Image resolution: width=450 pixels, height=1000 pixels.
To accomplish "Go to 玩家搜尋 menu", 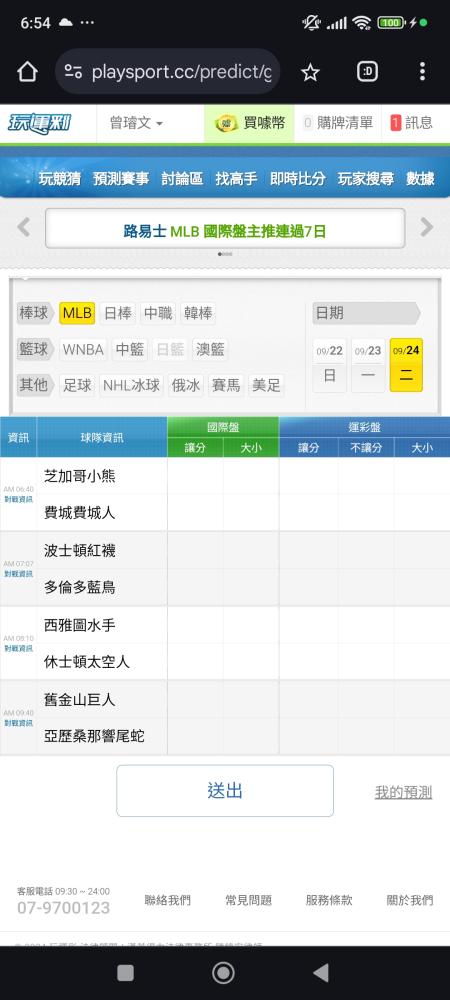I will [x=366, y=179].
